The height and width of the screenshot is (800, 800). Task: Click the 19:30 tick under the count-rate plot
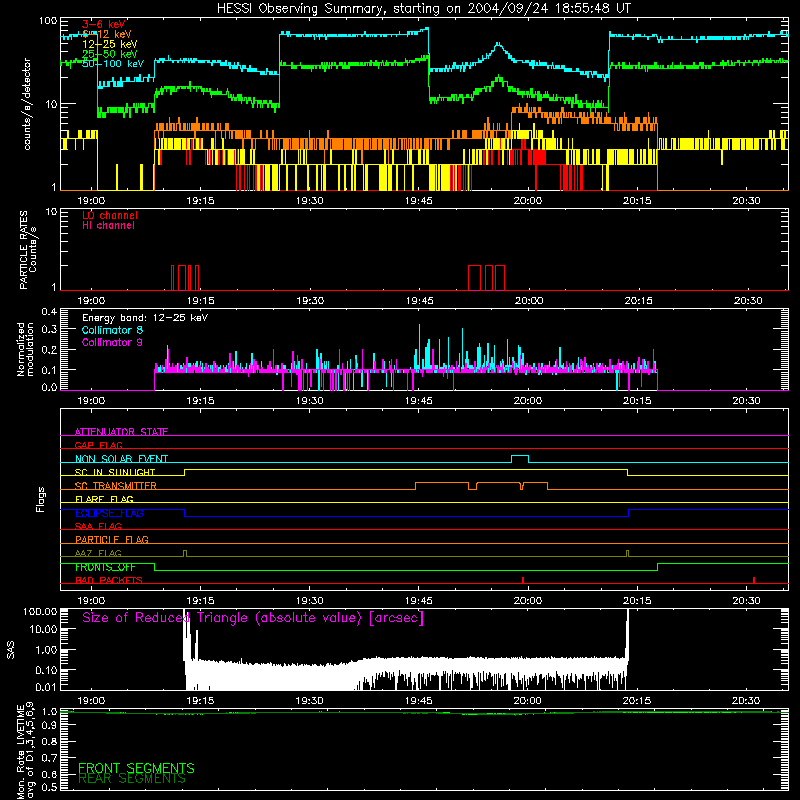tap(309, 201)
